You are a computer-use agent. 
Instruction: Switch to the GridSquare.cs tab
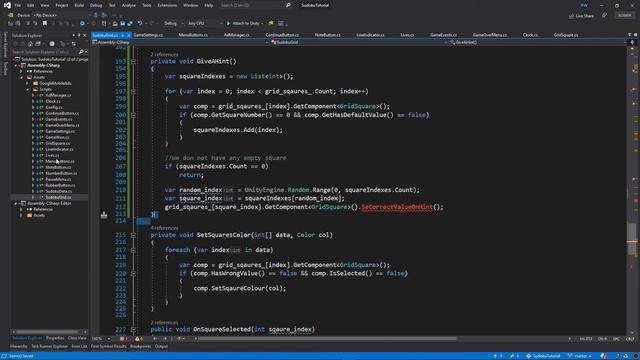[x=566, y=35]
